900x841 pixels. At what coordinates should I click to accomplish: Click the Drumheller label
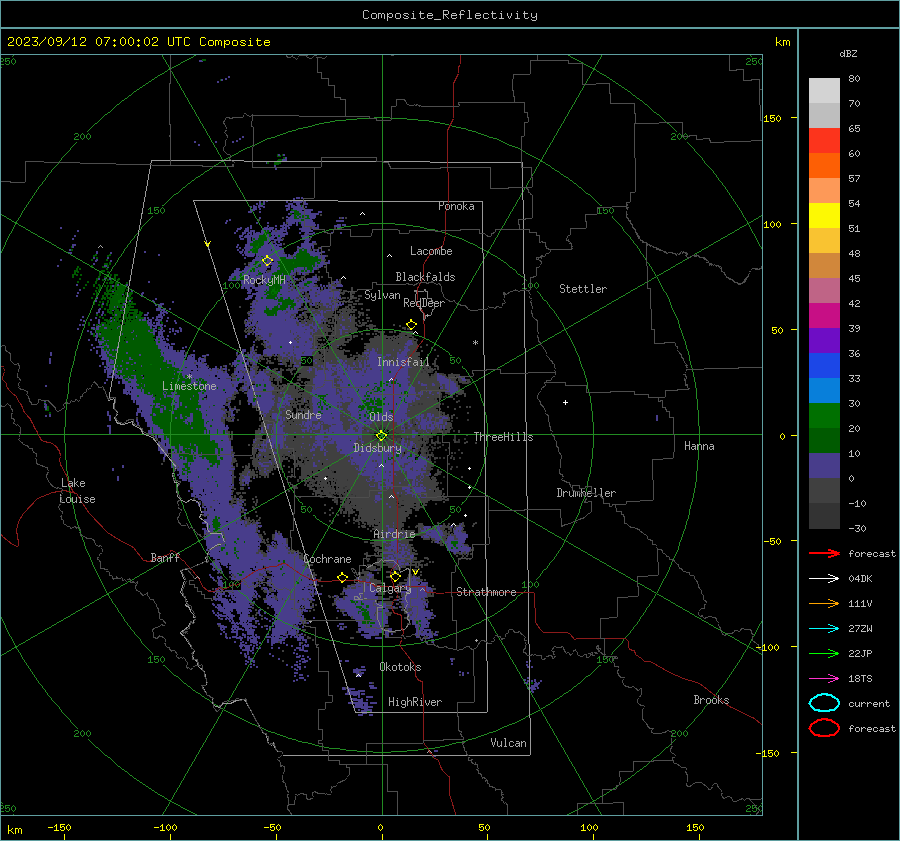click(x=586, y=493)
